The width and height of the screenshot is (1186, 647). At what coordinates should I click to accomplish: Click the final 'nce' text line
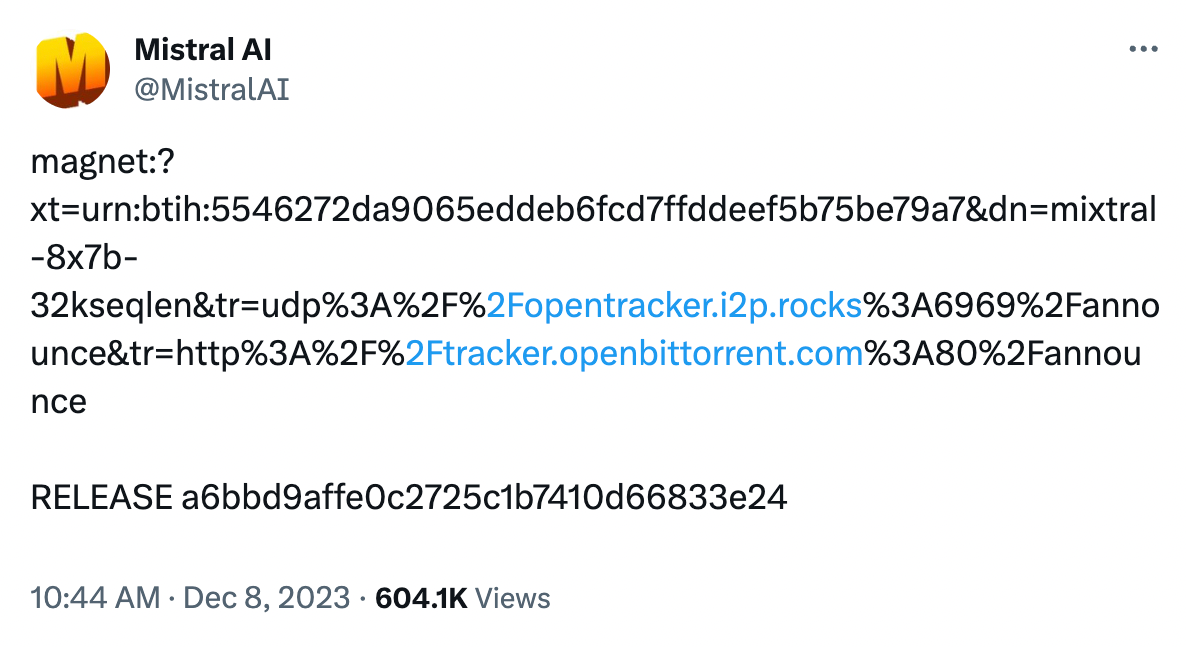coord(58,402)
